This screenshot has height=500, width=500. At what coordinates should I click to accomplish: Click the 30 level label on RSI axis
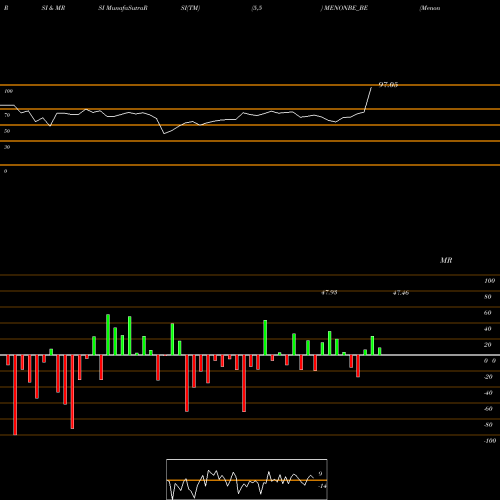click(x=7, y=147)
